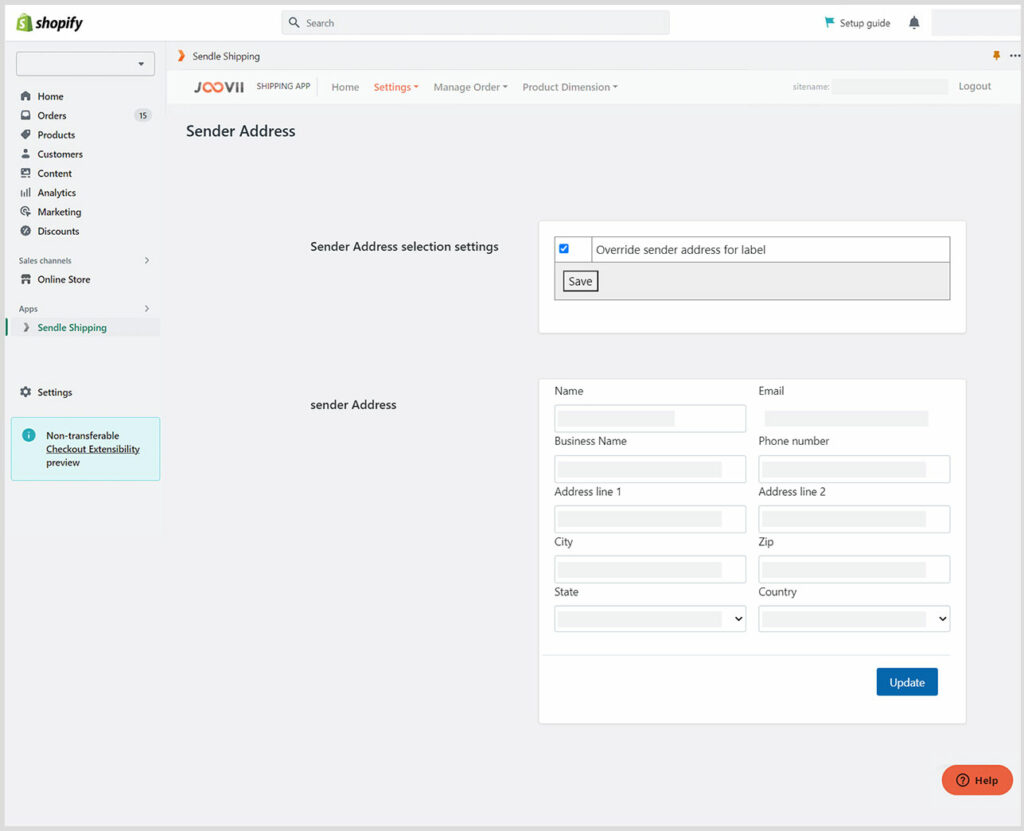Viewport: 1024px width, 831px height.
Task: Click the Online Store storefront icon
Action: pyautogui.click(x=25, y=279)
